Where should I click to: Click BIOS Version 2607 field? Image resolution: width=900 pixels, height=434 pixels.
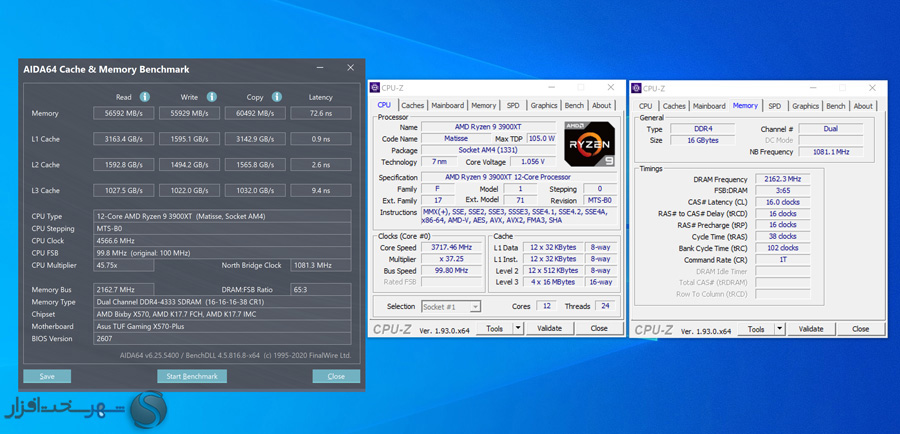click(222, 339)
